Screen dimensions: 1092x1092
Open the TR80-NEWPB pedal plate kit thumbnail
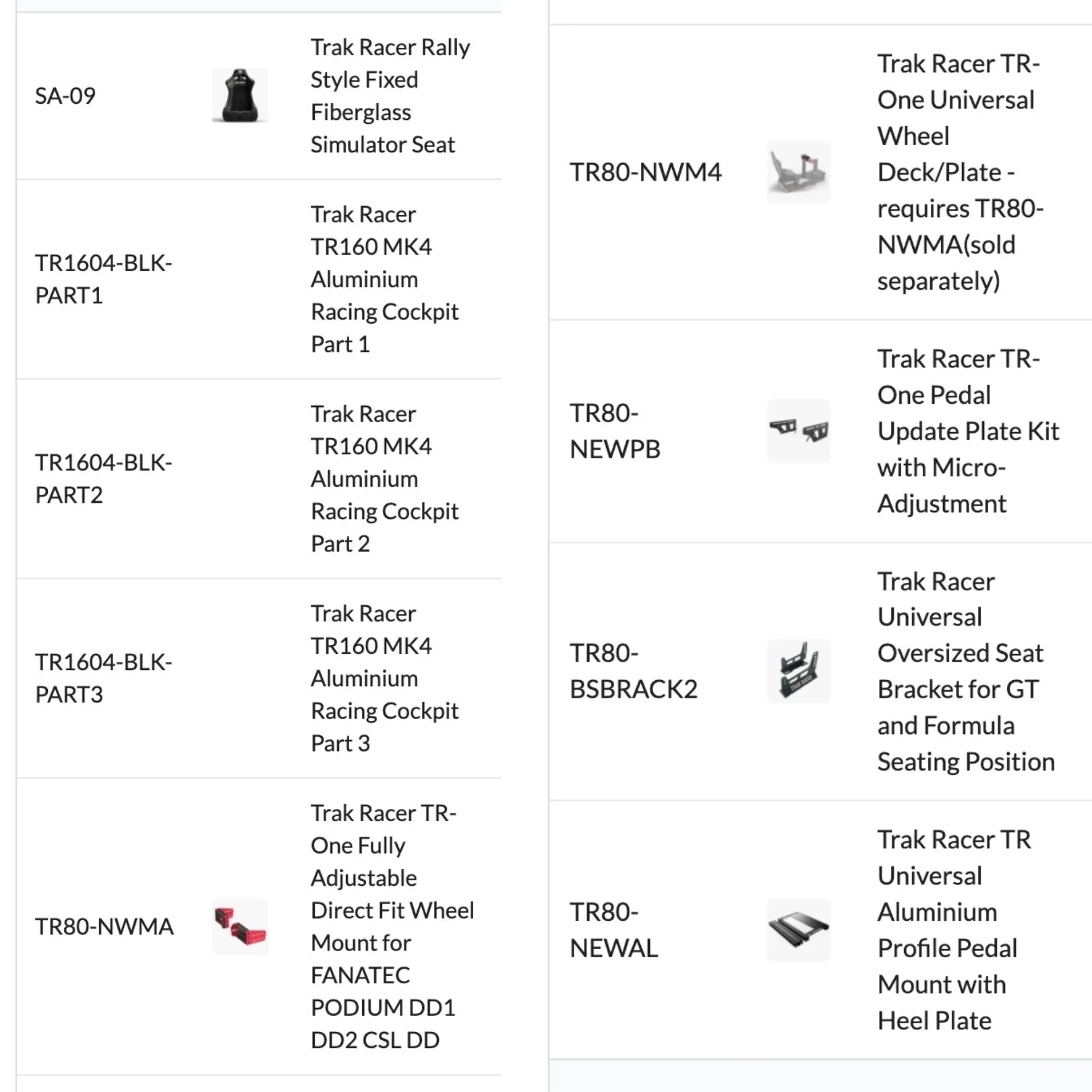[799, 431]
